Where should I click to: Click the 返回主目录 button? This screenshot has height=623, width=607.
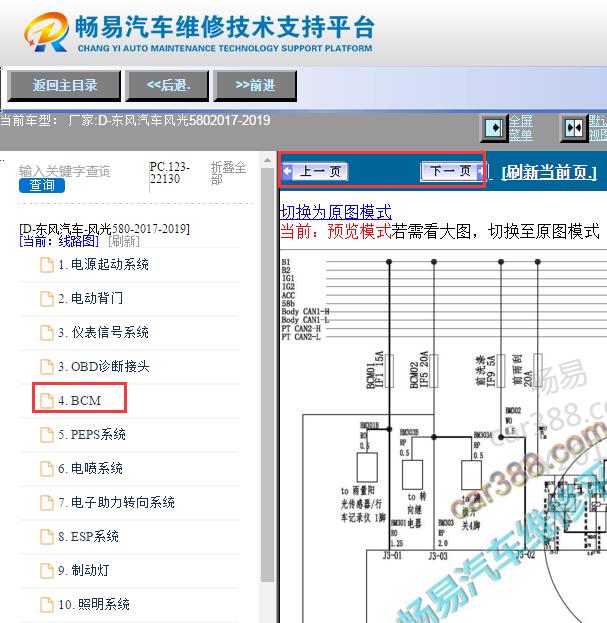64,85
